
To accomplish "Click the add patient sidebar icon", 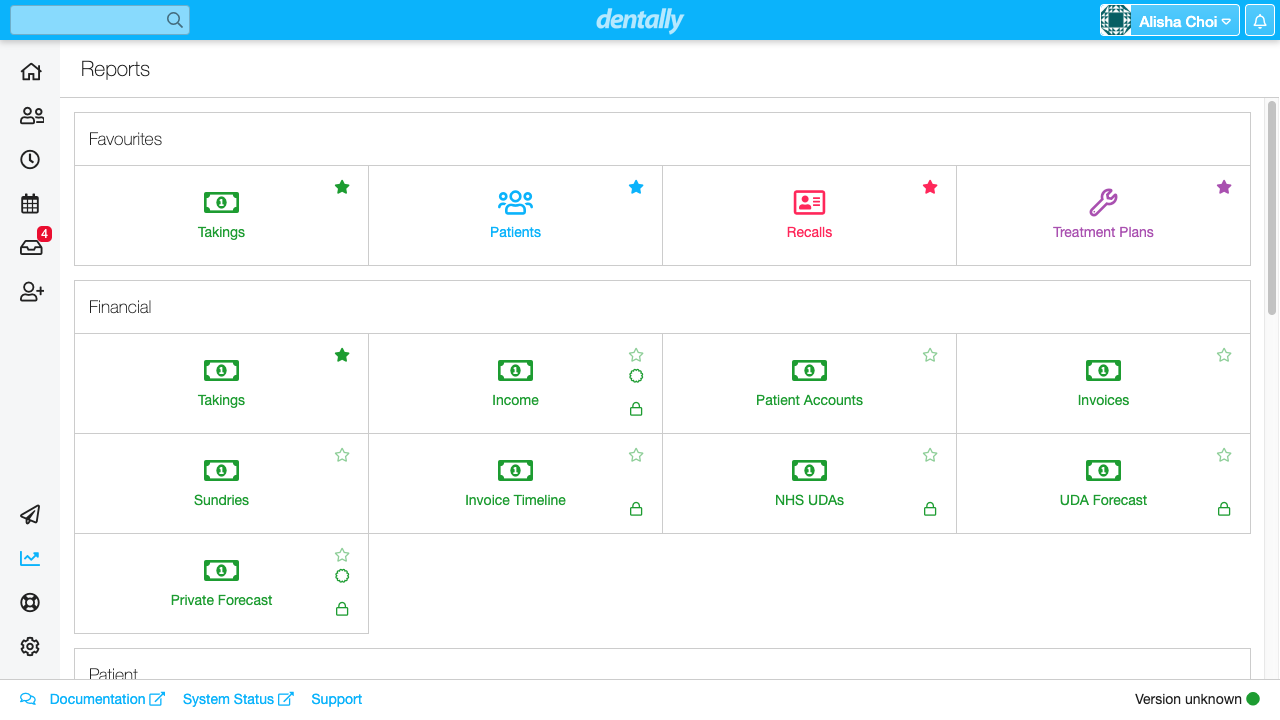I will pyautogui.click(x=31, y=292).
